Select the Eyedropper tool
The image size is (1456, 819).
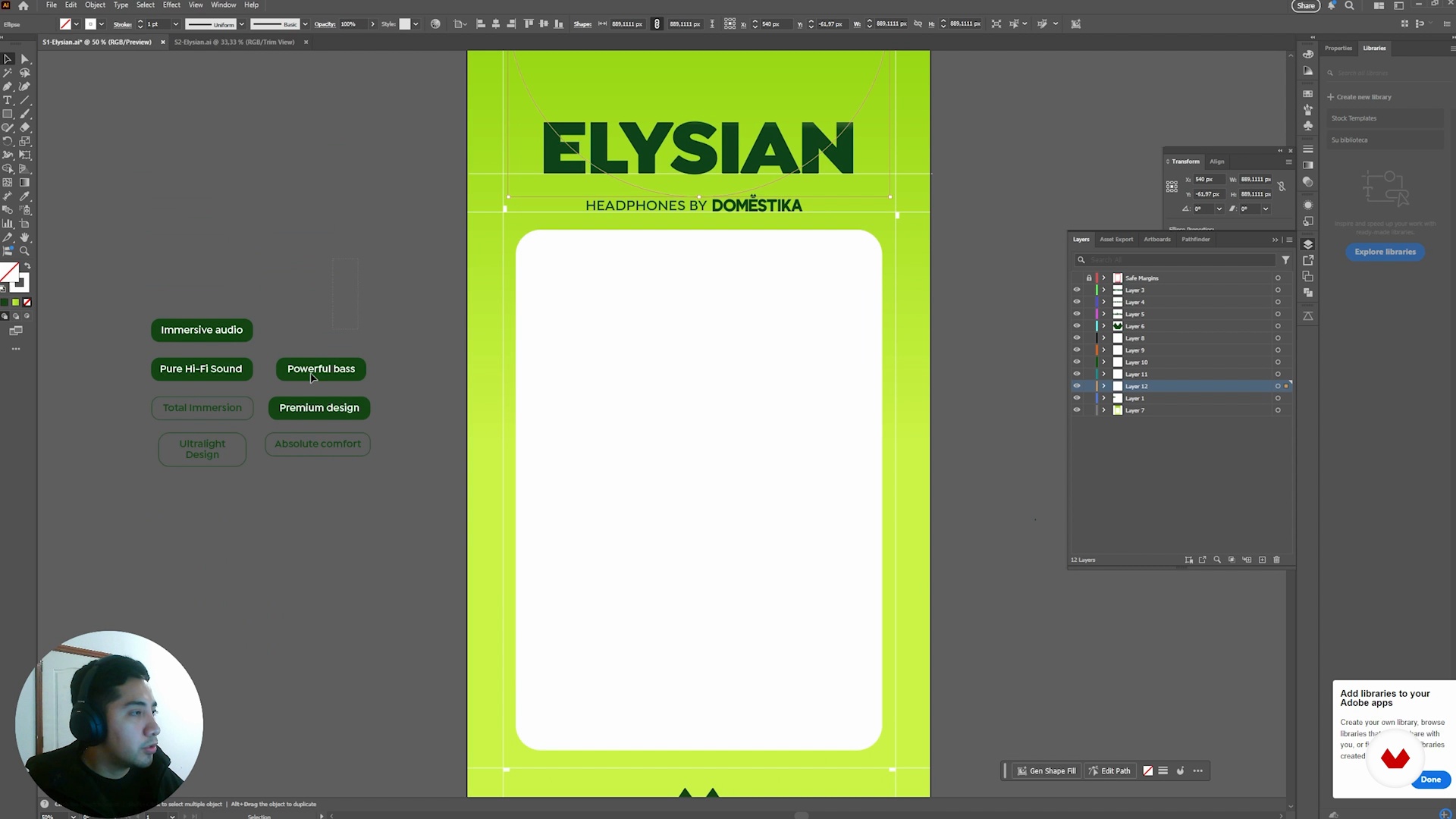point(24,196)
